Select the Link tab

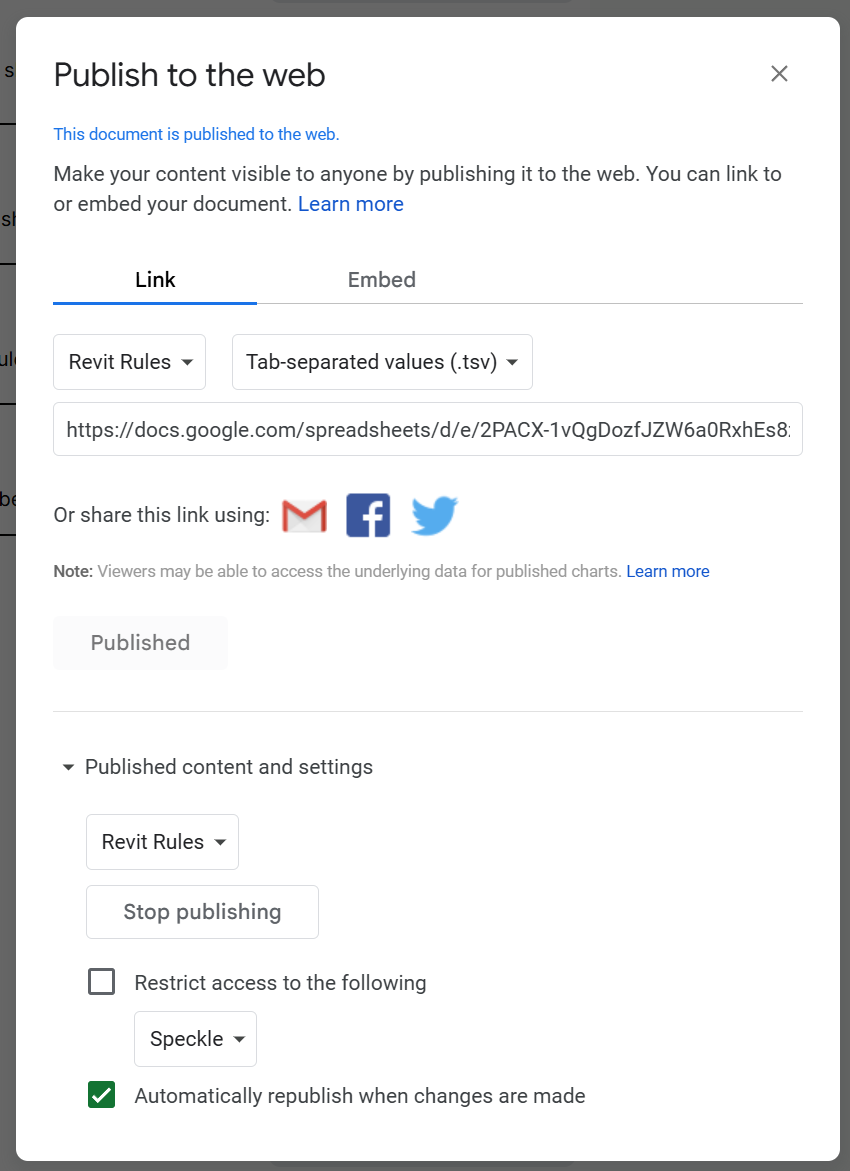click(x=155, y=280)
